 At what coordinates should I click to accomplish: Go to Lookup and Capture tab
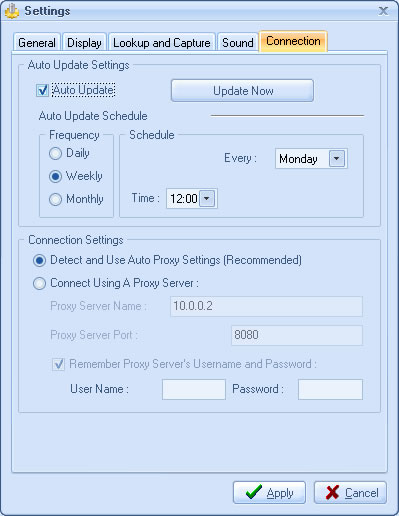[x=162, y=42]
